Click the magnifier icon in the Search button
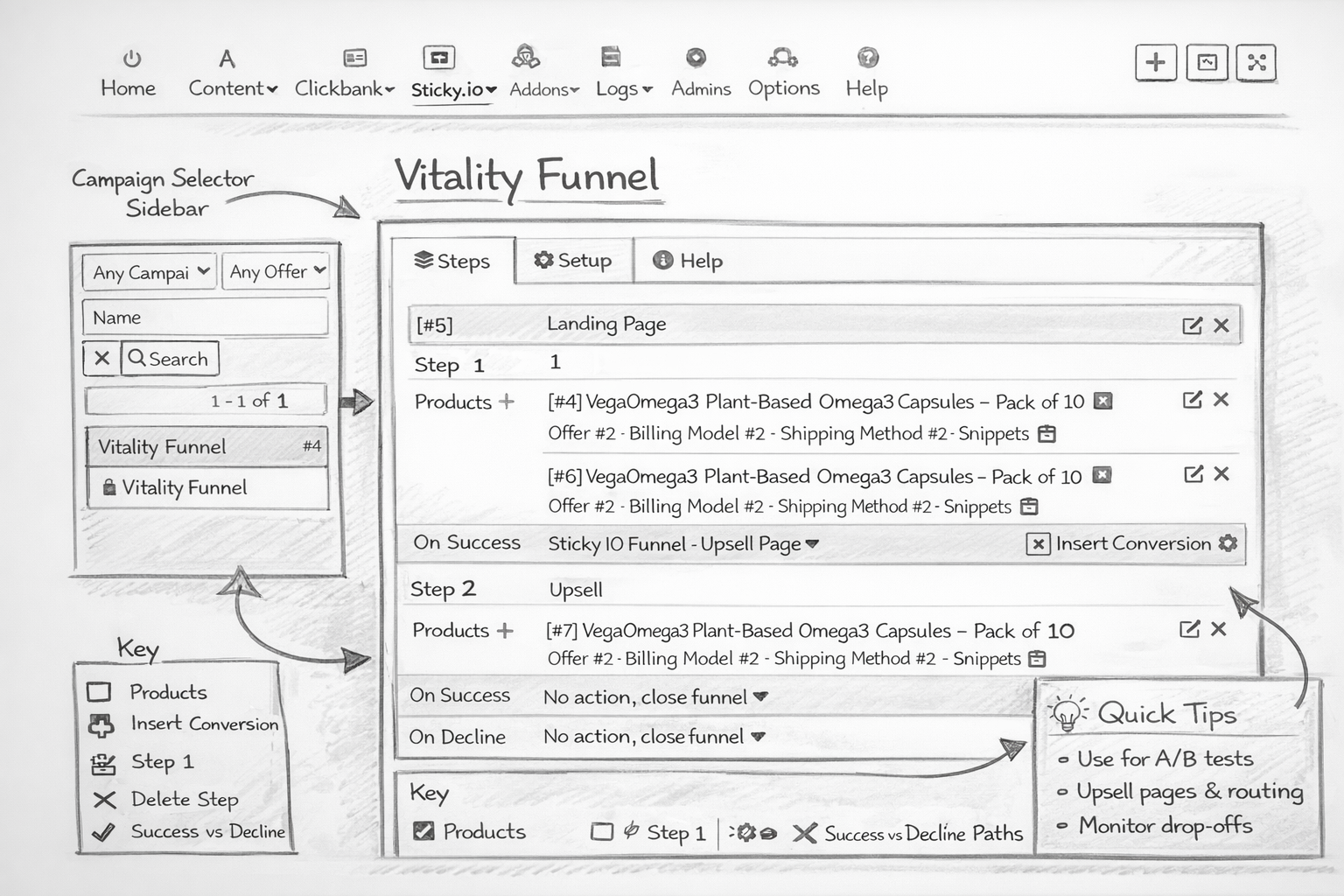 coord(137,359)
